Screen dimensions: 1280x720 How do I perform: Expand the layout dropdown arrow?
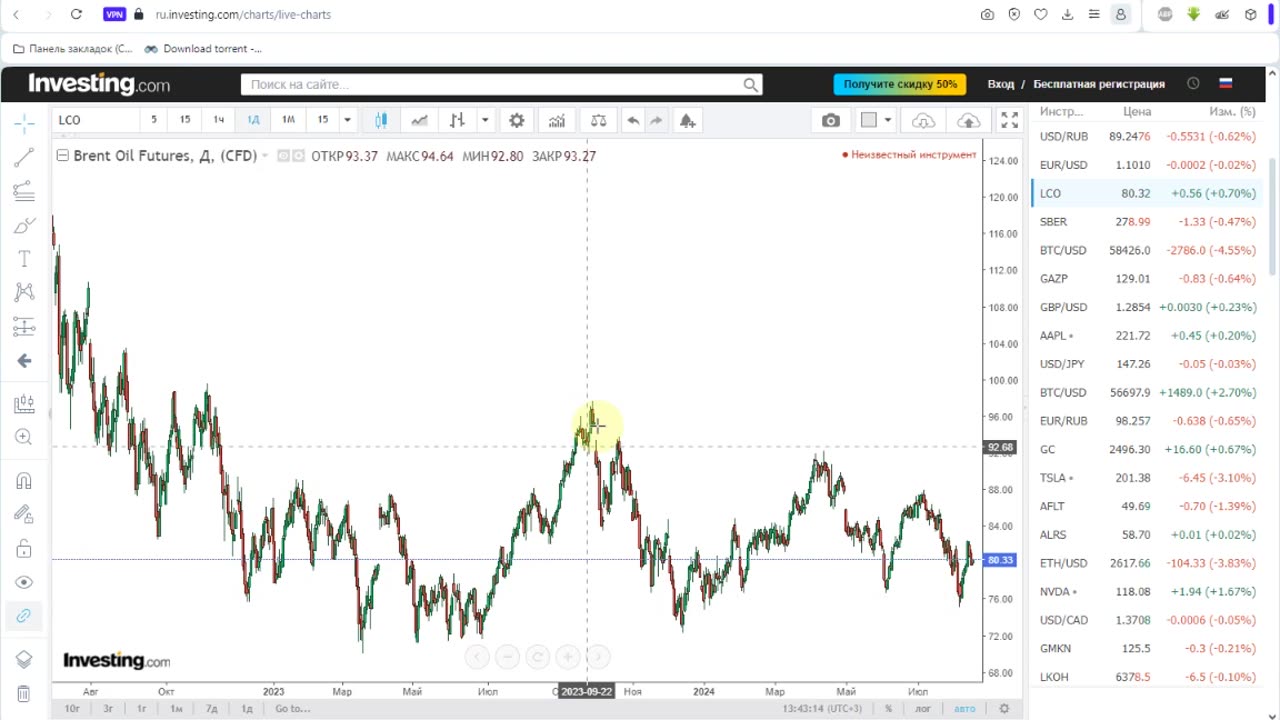tap(887, 120)
